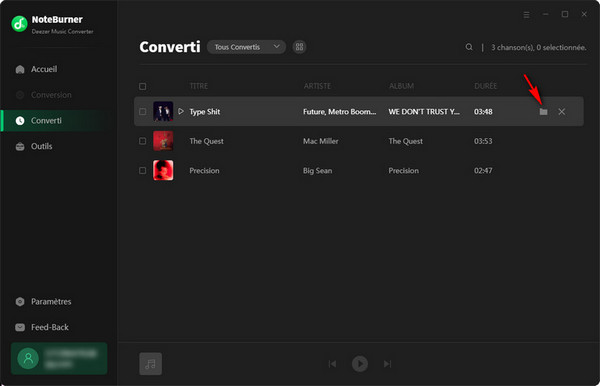Image resolution: width=600 pixels, height=386 pixels.
Task: Click duration 03:53
Action: (x=483, y=141)
